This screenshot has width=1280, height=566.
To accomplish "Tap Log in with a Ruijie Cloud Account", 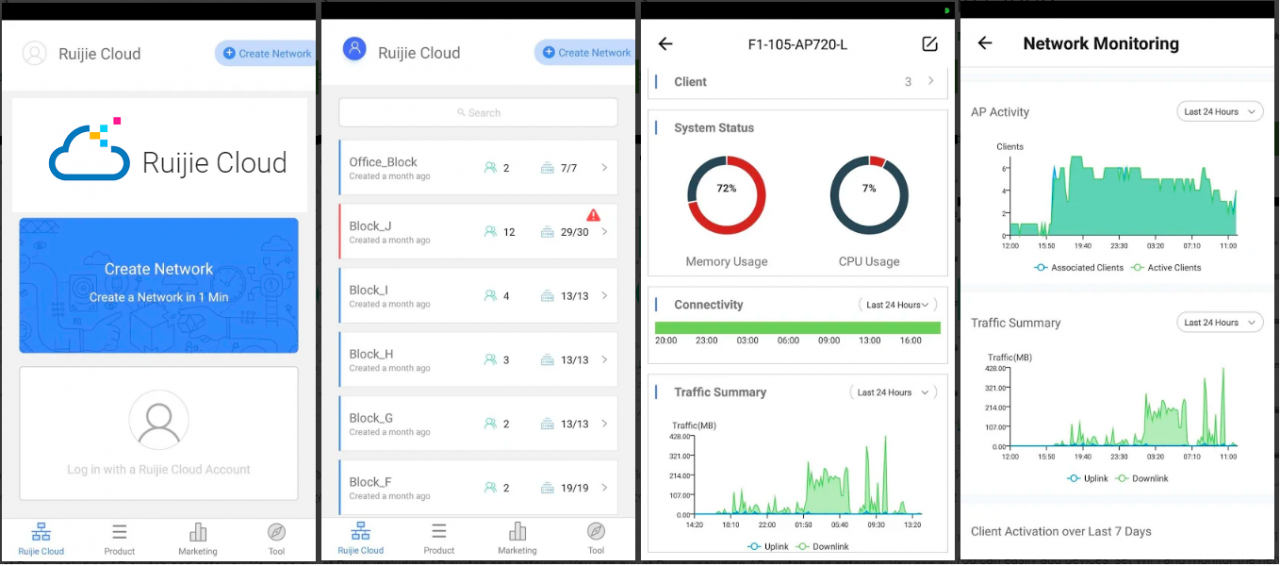I will click(x=158, y=469).
